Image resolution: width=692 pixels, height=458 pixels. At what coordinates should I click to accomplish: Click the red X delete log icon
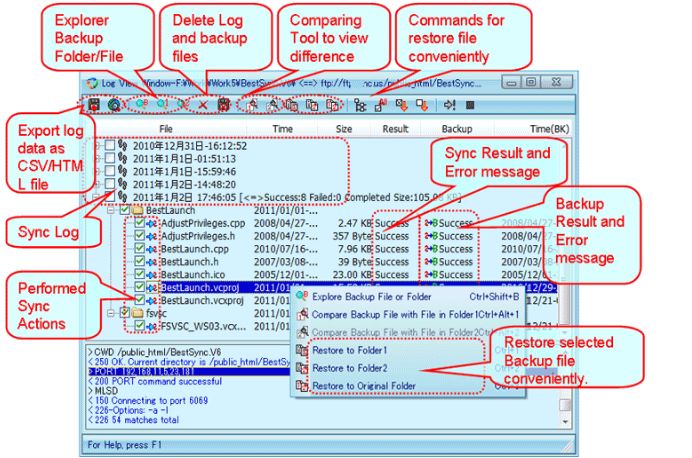tap(203, 104)
